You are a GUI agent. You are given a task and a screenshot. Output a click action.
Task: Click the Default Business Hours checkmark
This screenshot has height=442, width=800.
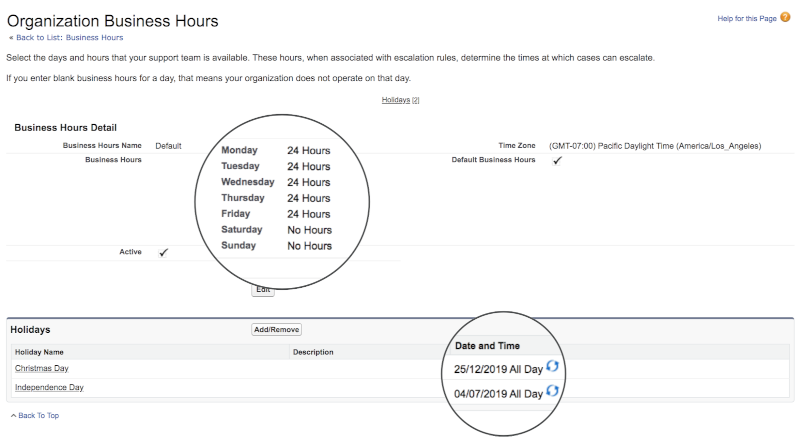click(x=557, y=160)
